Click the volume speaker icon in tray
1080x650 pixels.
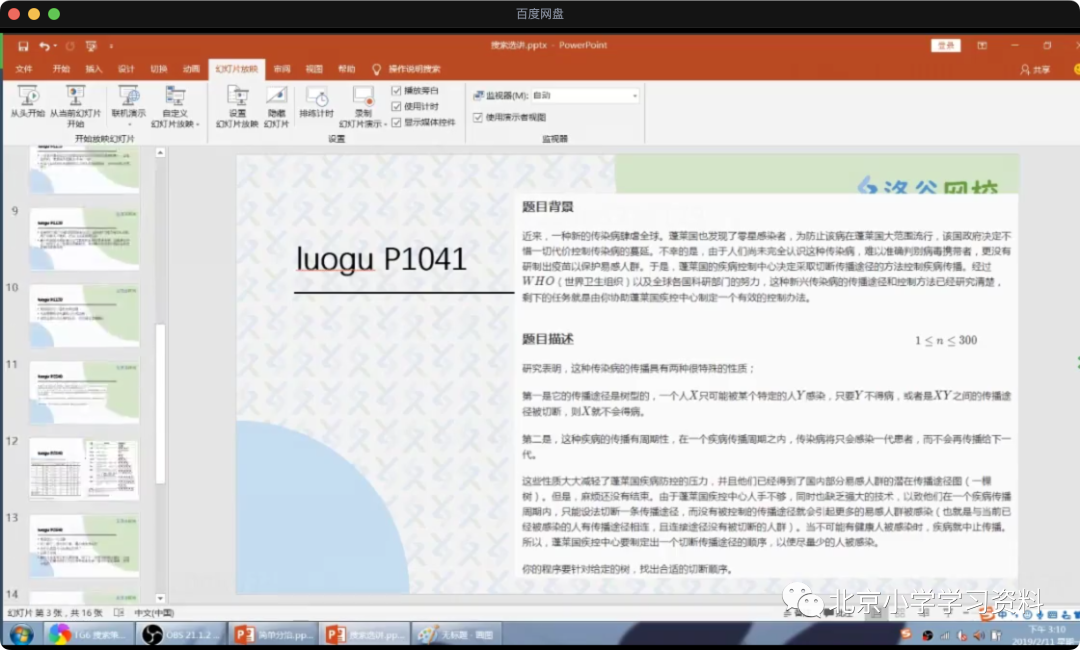click(x=978, y=636)
